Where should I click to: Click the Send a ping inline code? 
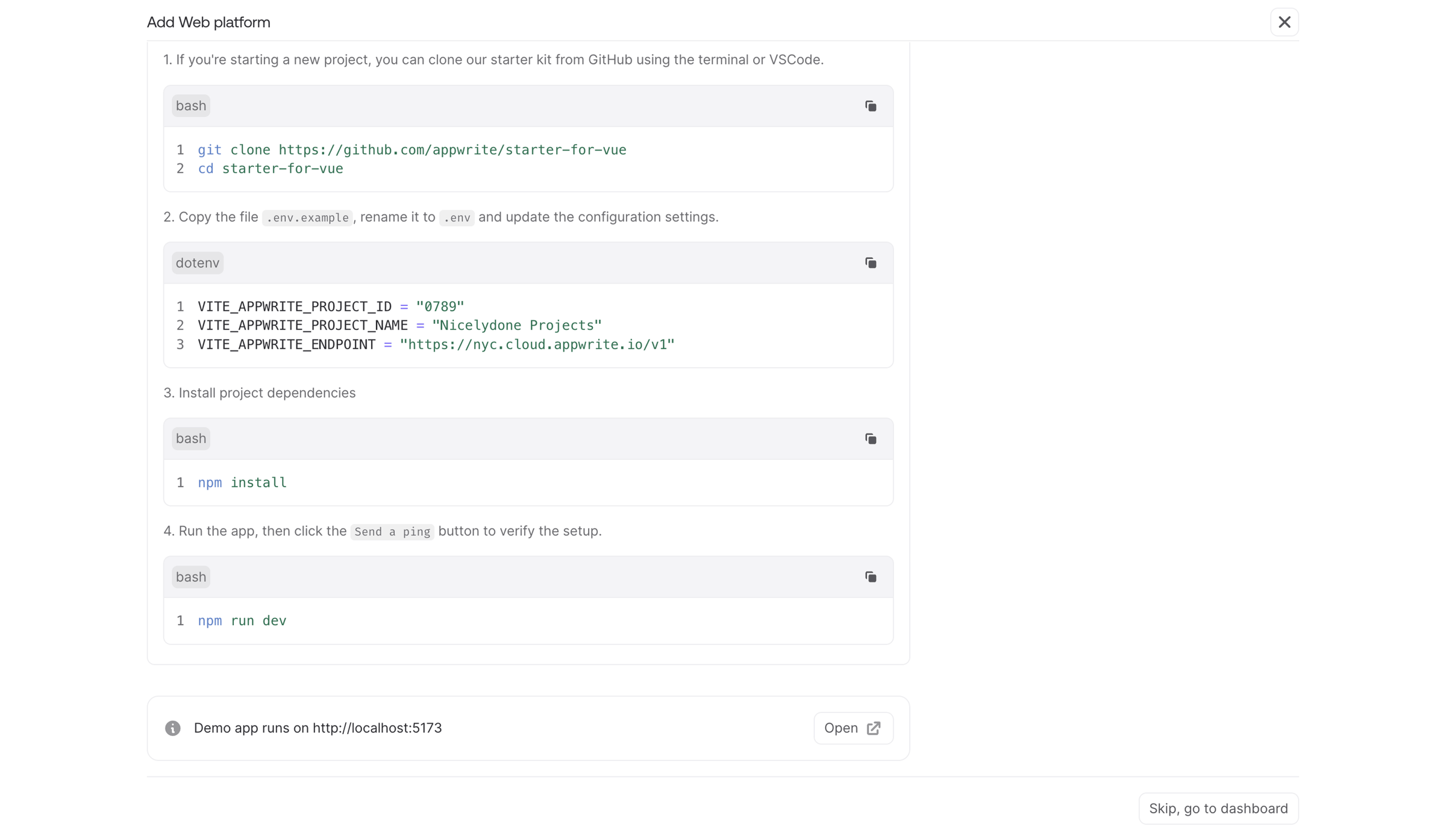point(392,532)
